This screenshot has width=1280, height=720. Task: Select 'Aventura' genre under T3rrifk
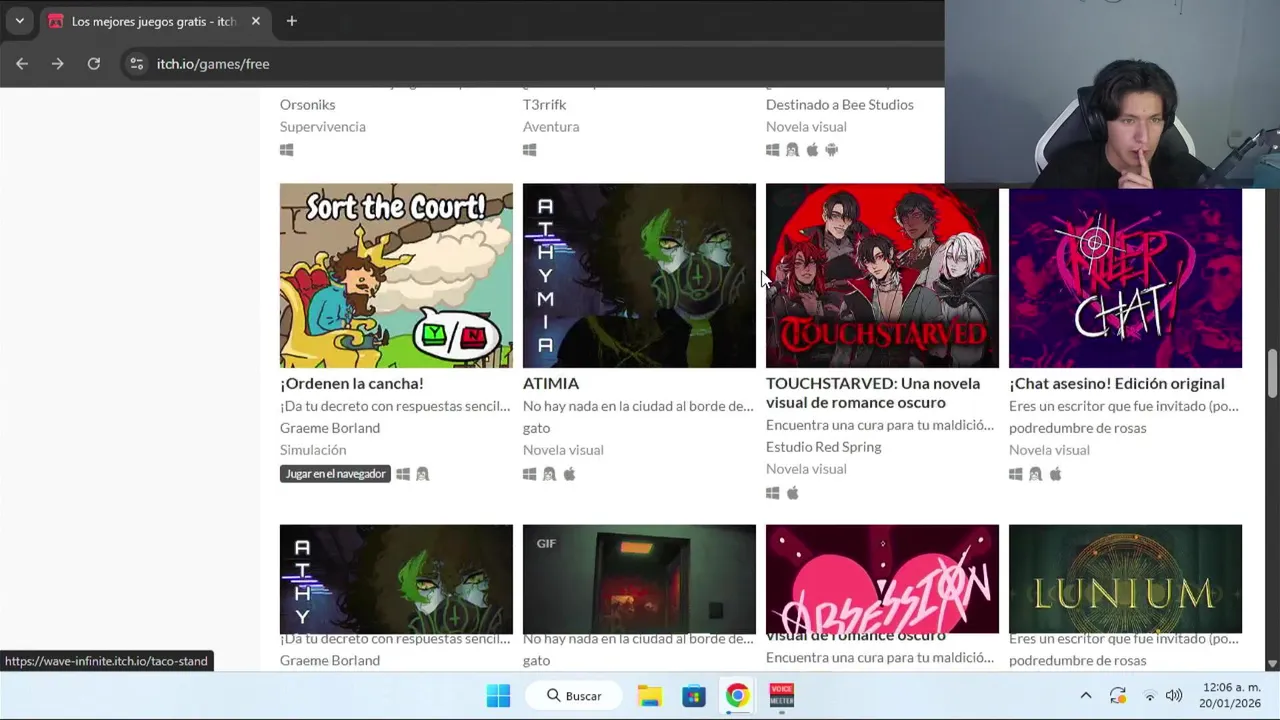pos(551,126)
